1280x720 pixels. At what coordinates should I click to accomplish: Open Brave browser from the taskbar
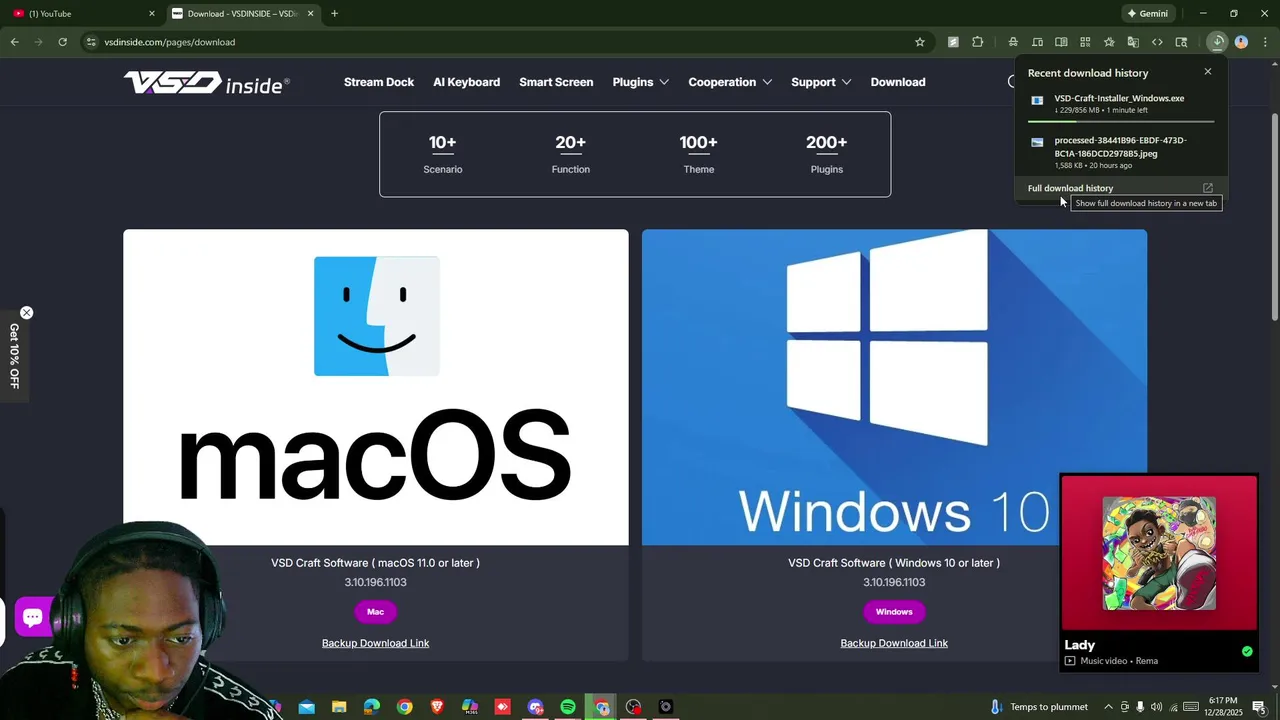click(x=437, y=707)
